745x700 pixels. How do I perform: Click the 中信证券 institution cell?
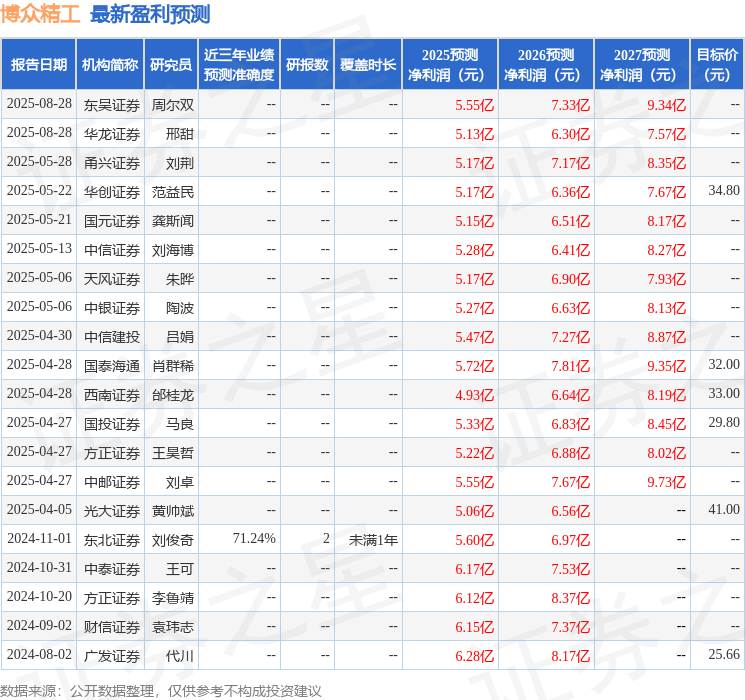(112, 250)
